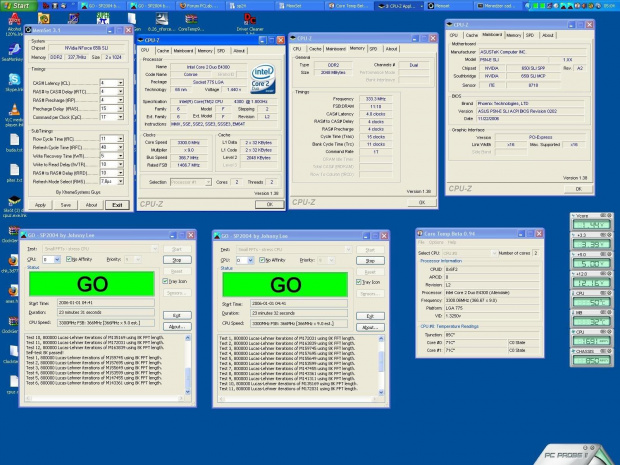Click the CHASSIS fan gauge in PC Probe
This screenshot has width=620, height=465.
click(592, 357)
